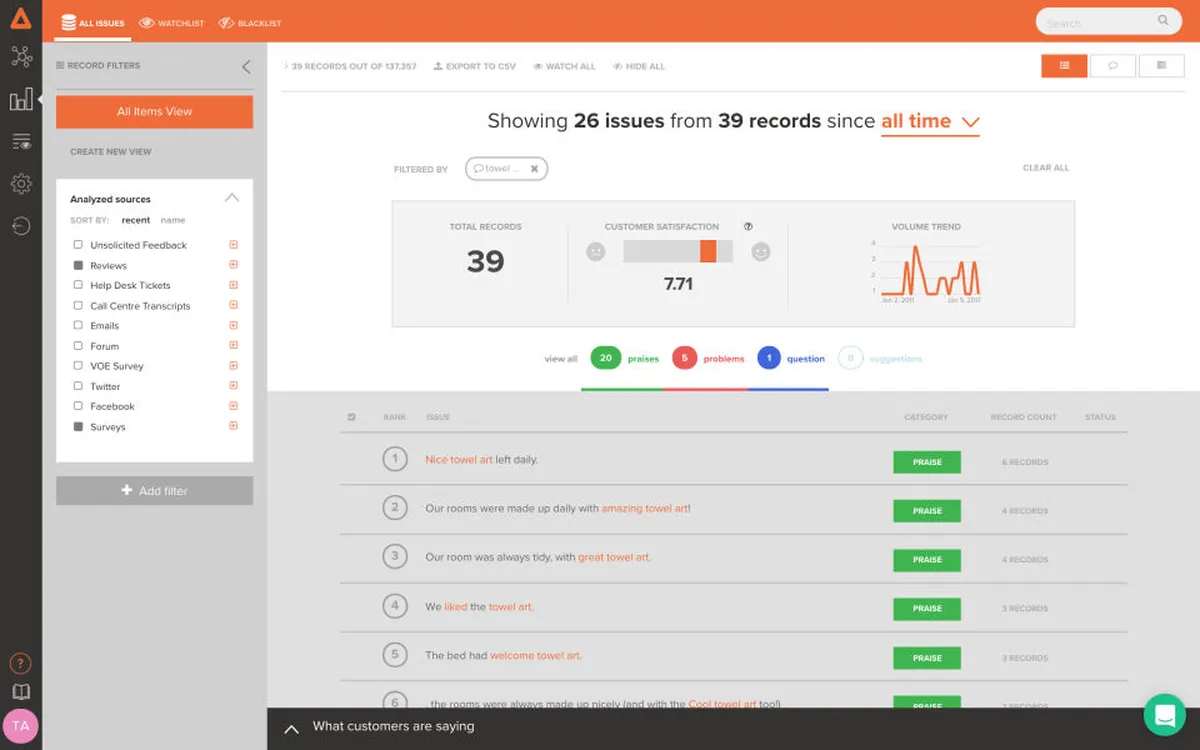Click plus icon next to Forum
1200x750 pixels.
233,345
